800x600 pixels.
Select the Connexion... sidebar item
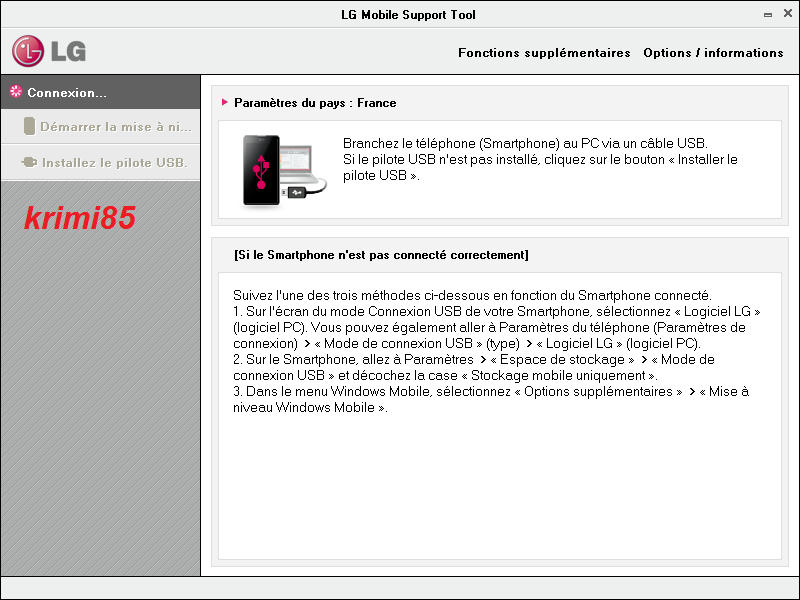[101, 92]
